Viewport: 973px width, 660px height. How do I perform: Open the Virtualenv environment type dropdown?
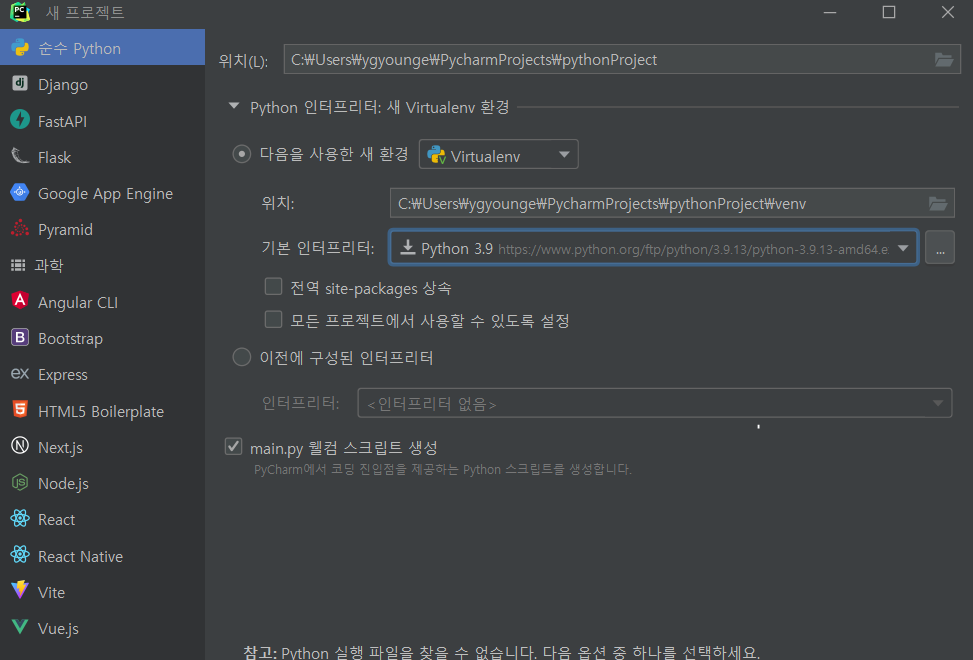pyautogui.click(x=498, y=154)
